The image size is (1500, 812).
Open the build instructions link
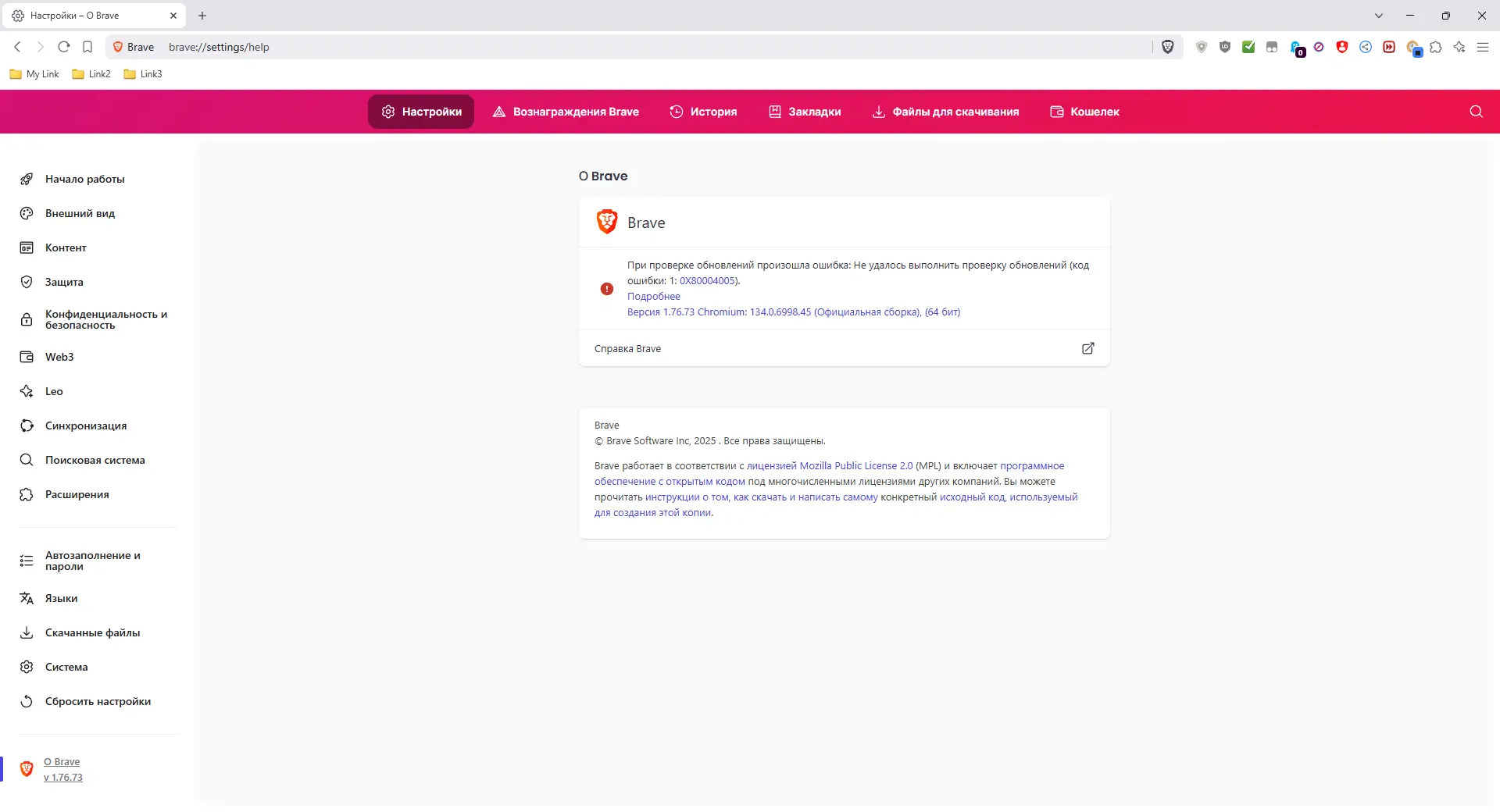(x=762, y=497)
